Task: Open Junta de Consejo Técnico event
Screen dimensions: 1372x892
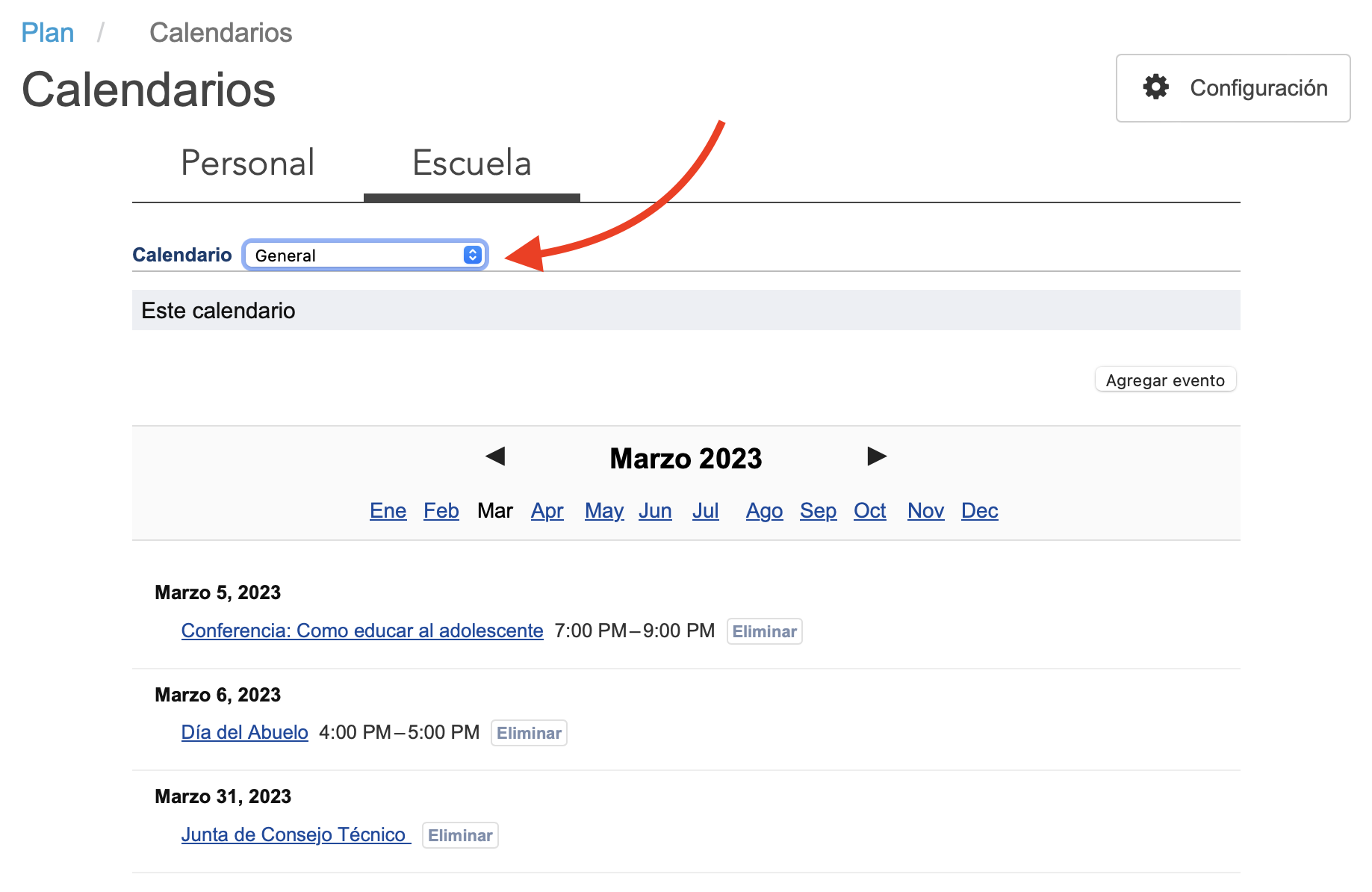Action: [294, 834]
